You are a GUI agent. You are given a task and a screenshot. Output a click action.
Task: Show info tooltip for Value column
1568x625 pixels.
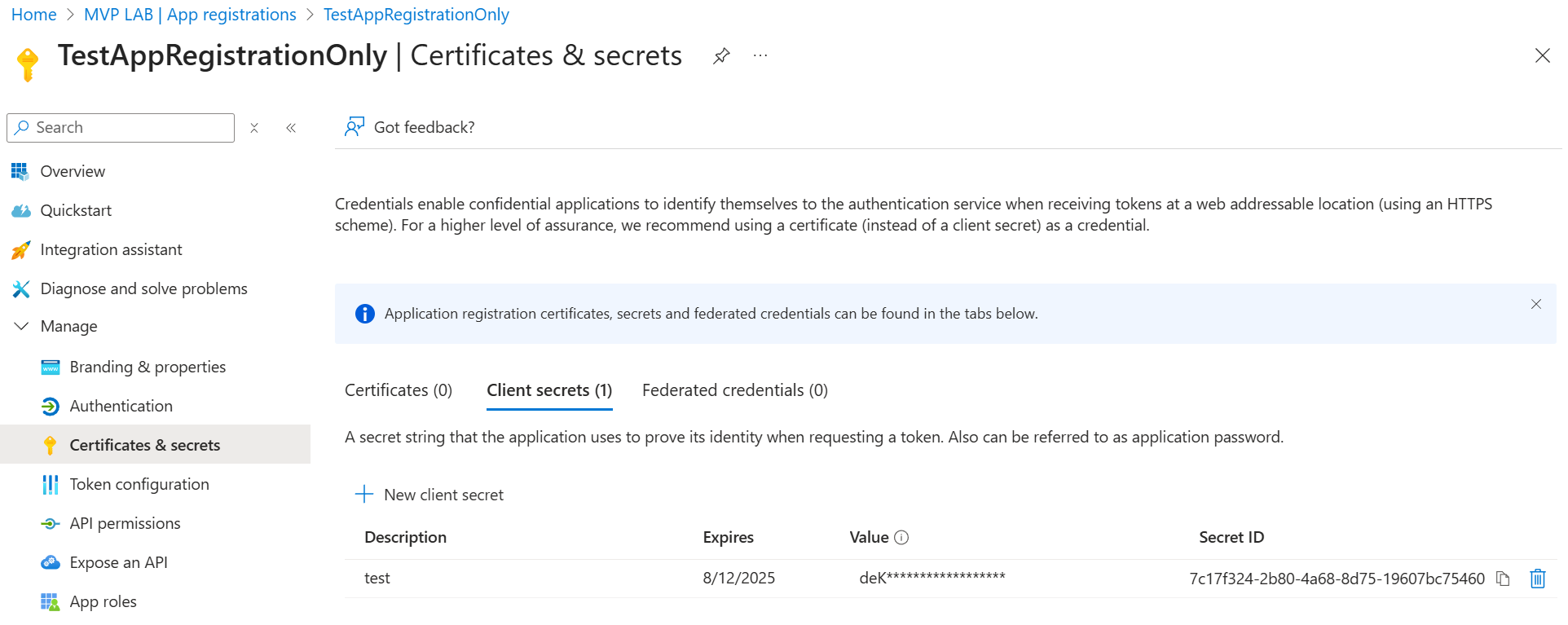coord(901,538)
